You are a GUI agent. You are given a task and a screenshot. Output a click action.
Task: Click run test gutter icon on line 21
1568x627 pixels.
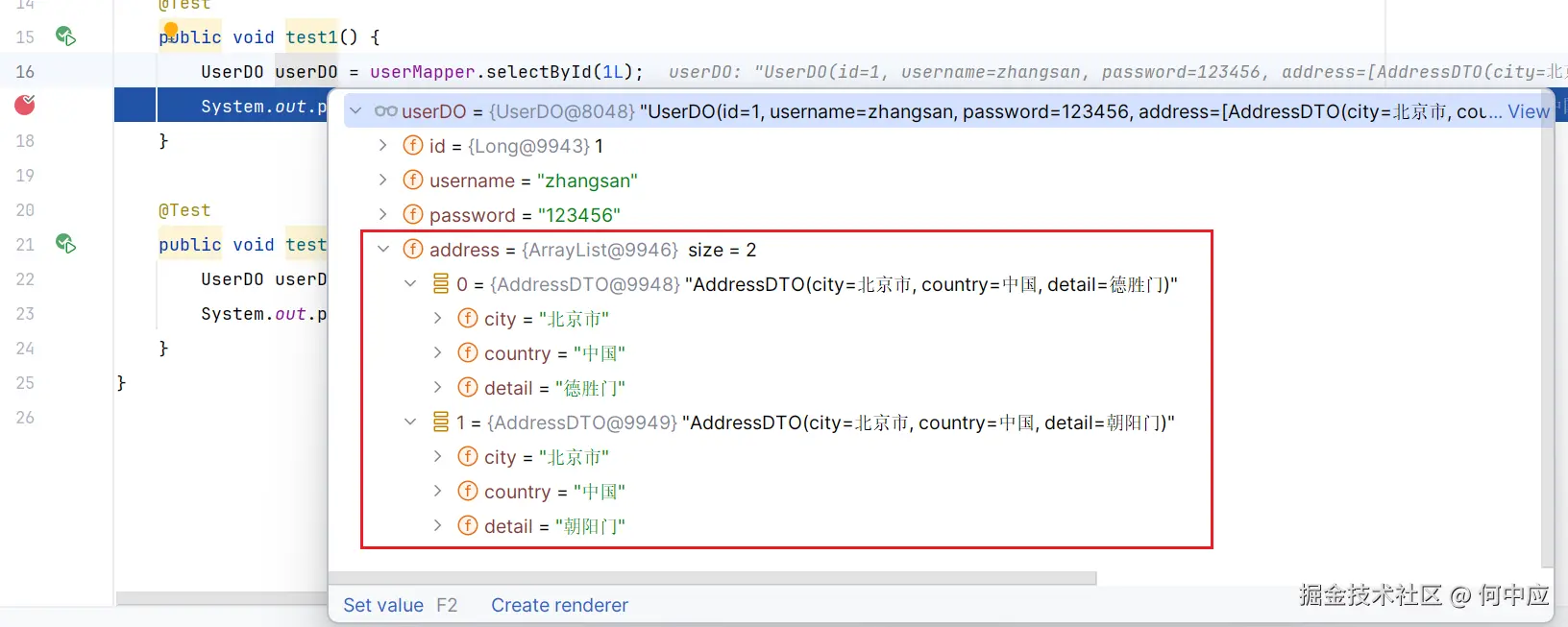coord(65,244)
